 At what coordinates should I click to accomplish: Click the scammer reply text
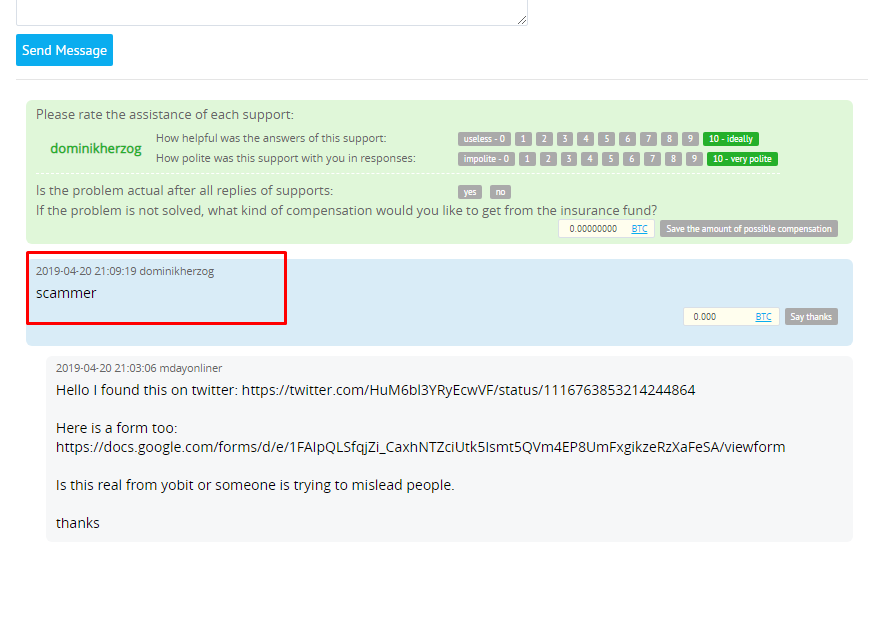tap(66, 293)
